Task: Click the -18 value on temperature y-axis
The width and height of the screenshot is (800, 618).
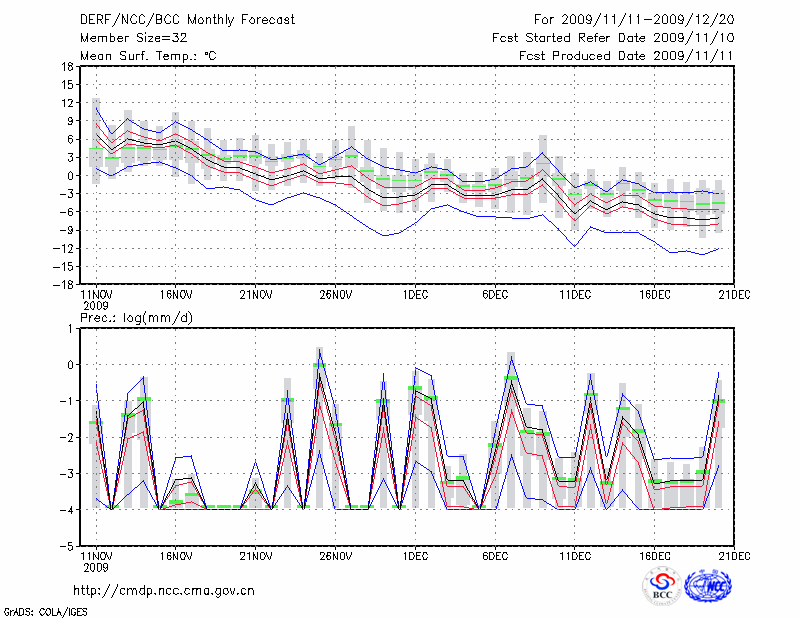Action: pos(63,284)
